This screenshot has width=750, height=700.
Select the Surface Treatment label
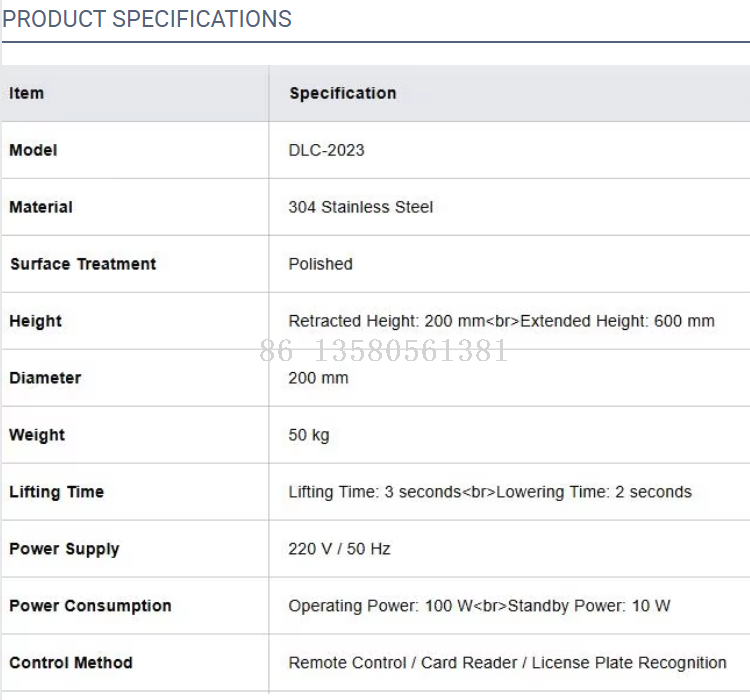click(83, 264)
